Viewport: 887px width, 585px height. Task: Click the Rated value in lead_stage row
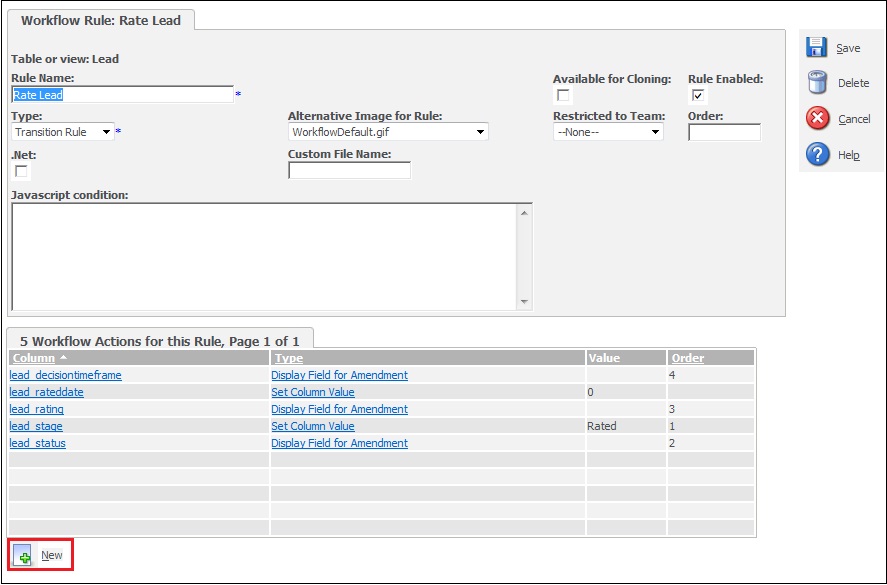tap(602, 426)
